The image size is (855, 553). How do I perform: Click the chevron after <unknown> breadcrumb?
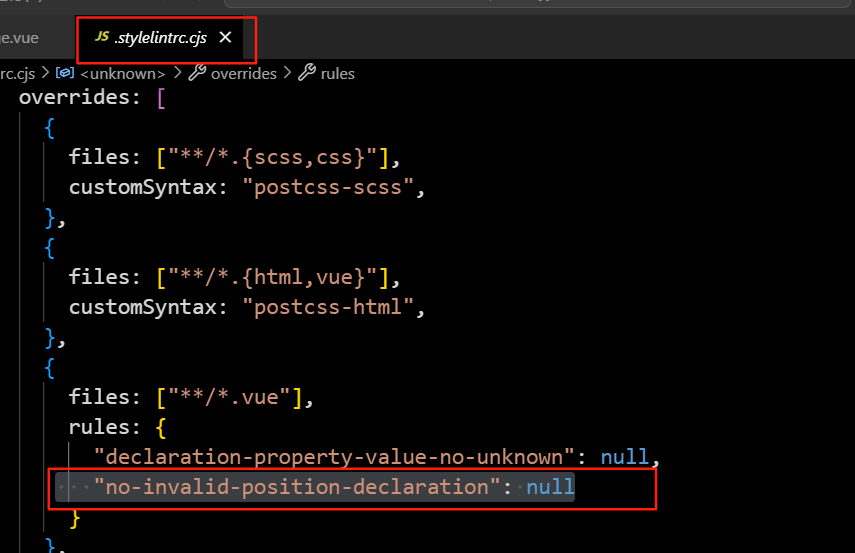tap(177, 73)
